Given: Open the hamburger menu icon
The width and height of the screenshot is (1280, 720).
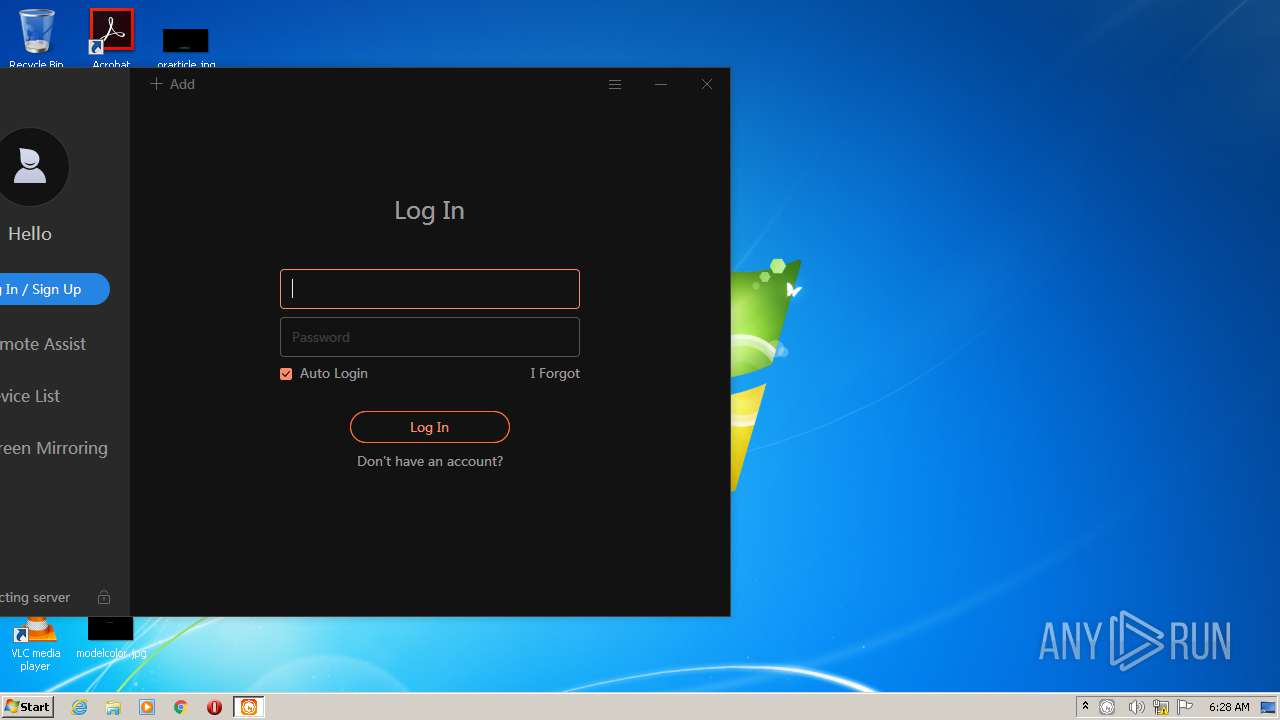Looking at the screenshot, I should pyautogui.click(x=615, y=84).
